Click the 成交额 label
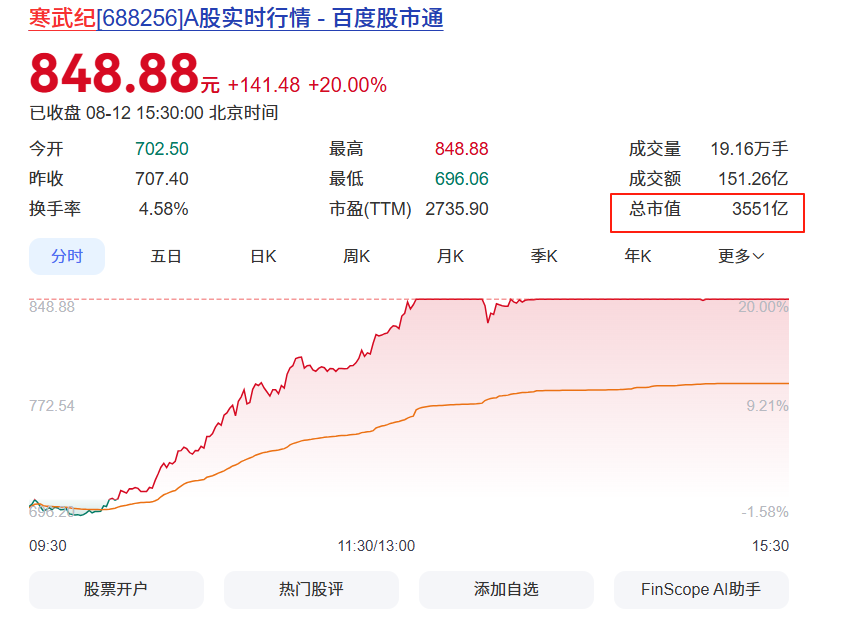This screenshot has height=637, width=842. point(655,179)
